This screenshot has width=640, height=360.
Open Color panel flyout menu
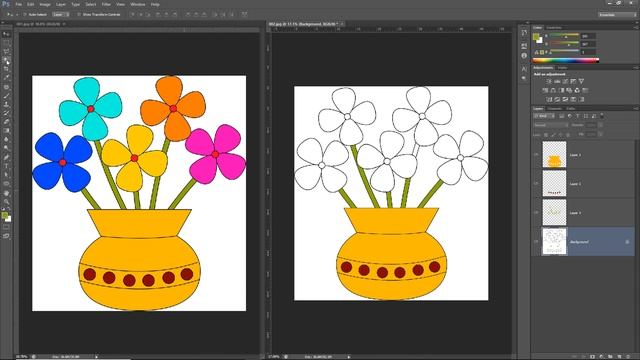coord(636,28)
